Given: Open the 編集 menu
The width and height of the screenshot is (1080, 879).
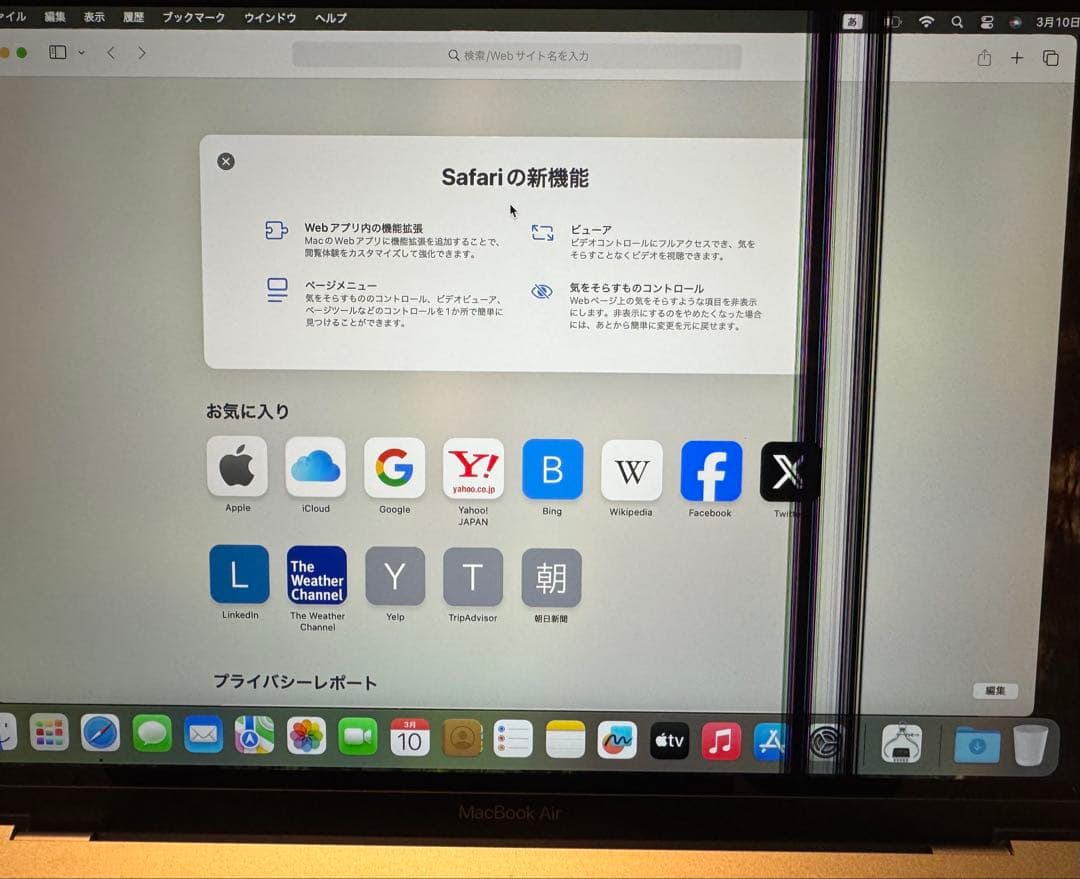Looking at the screenshot, I should tap(55, 17).
